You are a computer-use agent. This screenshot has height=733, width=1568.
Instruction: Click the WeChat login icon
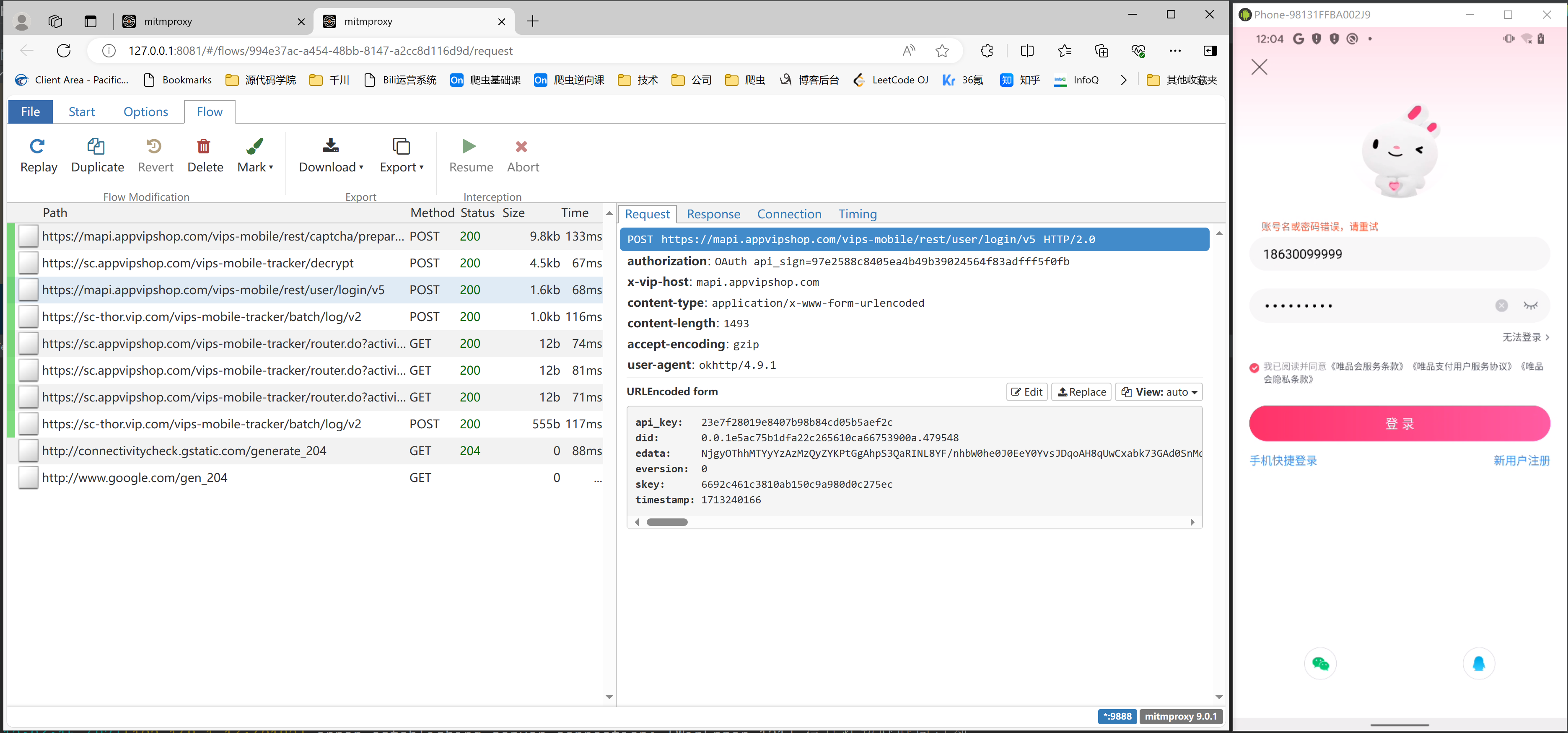coord(1319,663)
